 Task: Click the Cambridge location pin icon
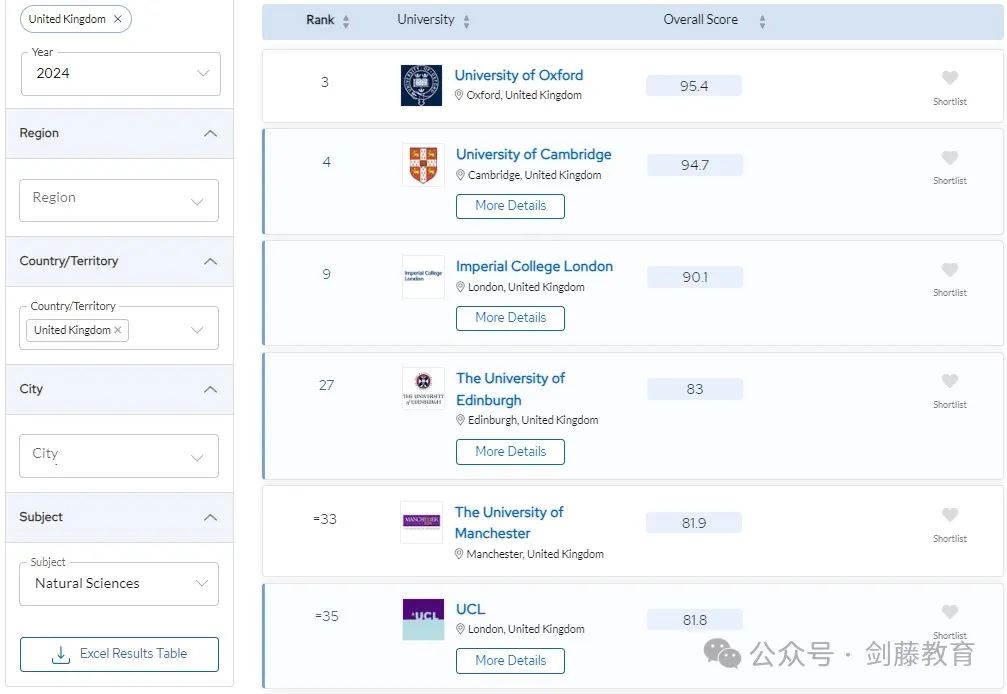460,175
